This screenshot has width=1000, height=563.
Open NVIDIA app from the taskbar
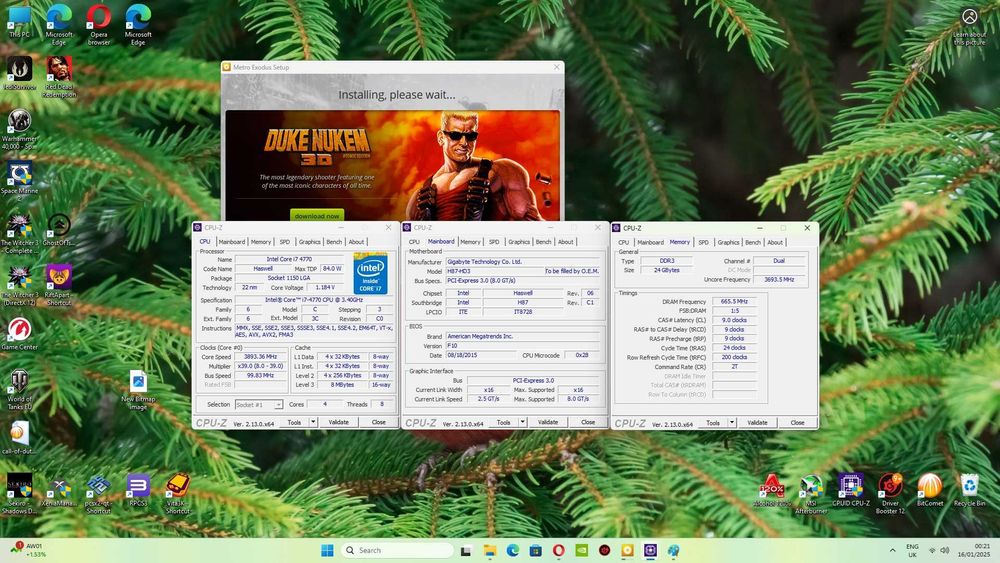tap(582, 550)
